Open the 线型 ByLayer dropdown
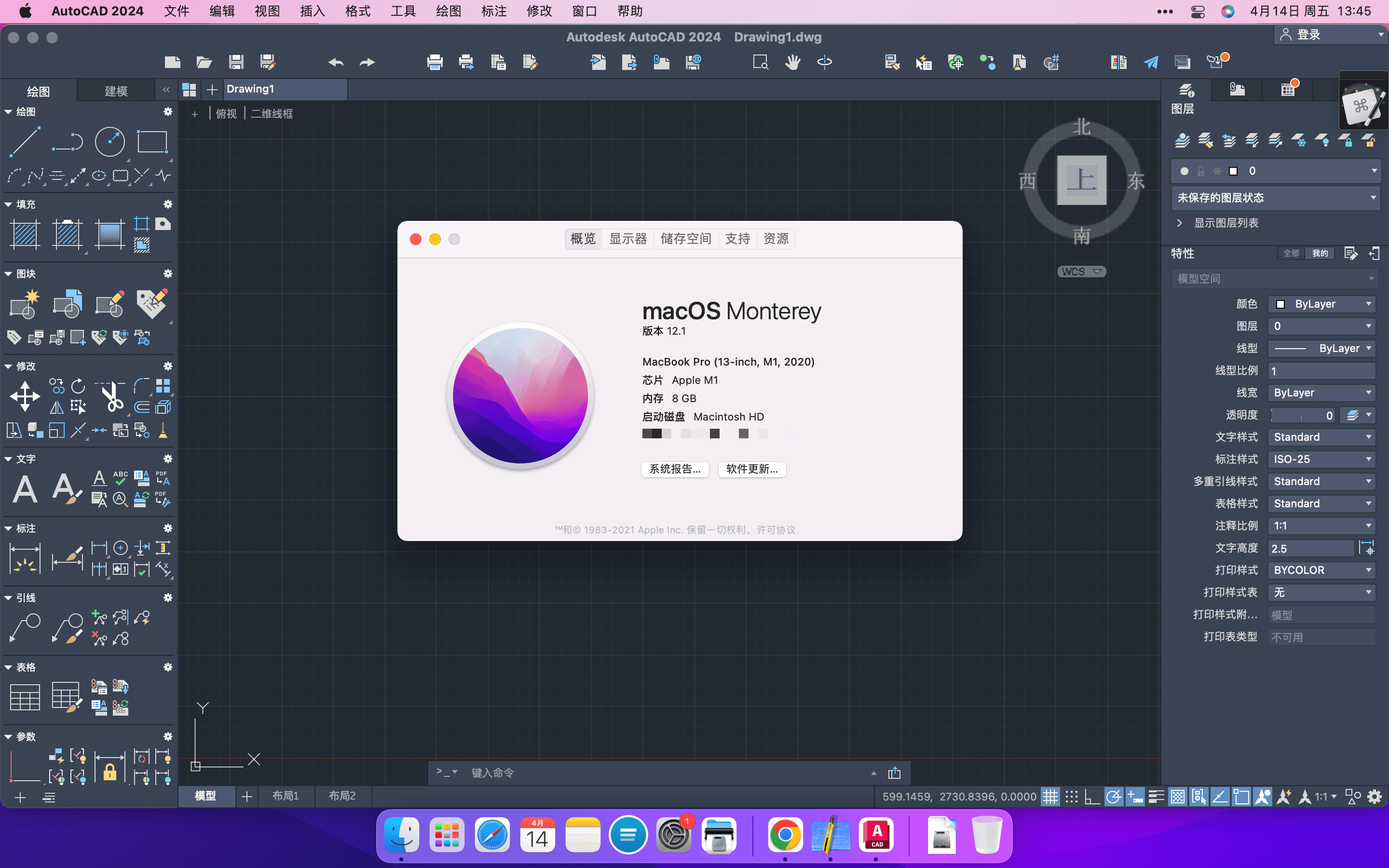 pos(1321,349)
